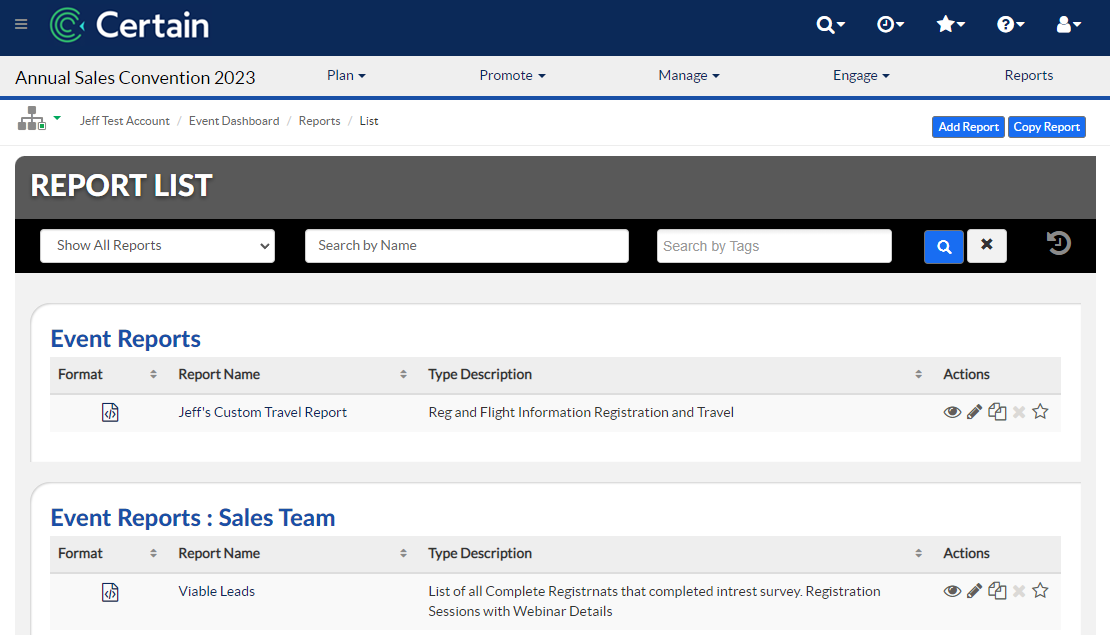View Viable Leads report via eye icon
The image size is (1110, 635).
pos(952,591)
